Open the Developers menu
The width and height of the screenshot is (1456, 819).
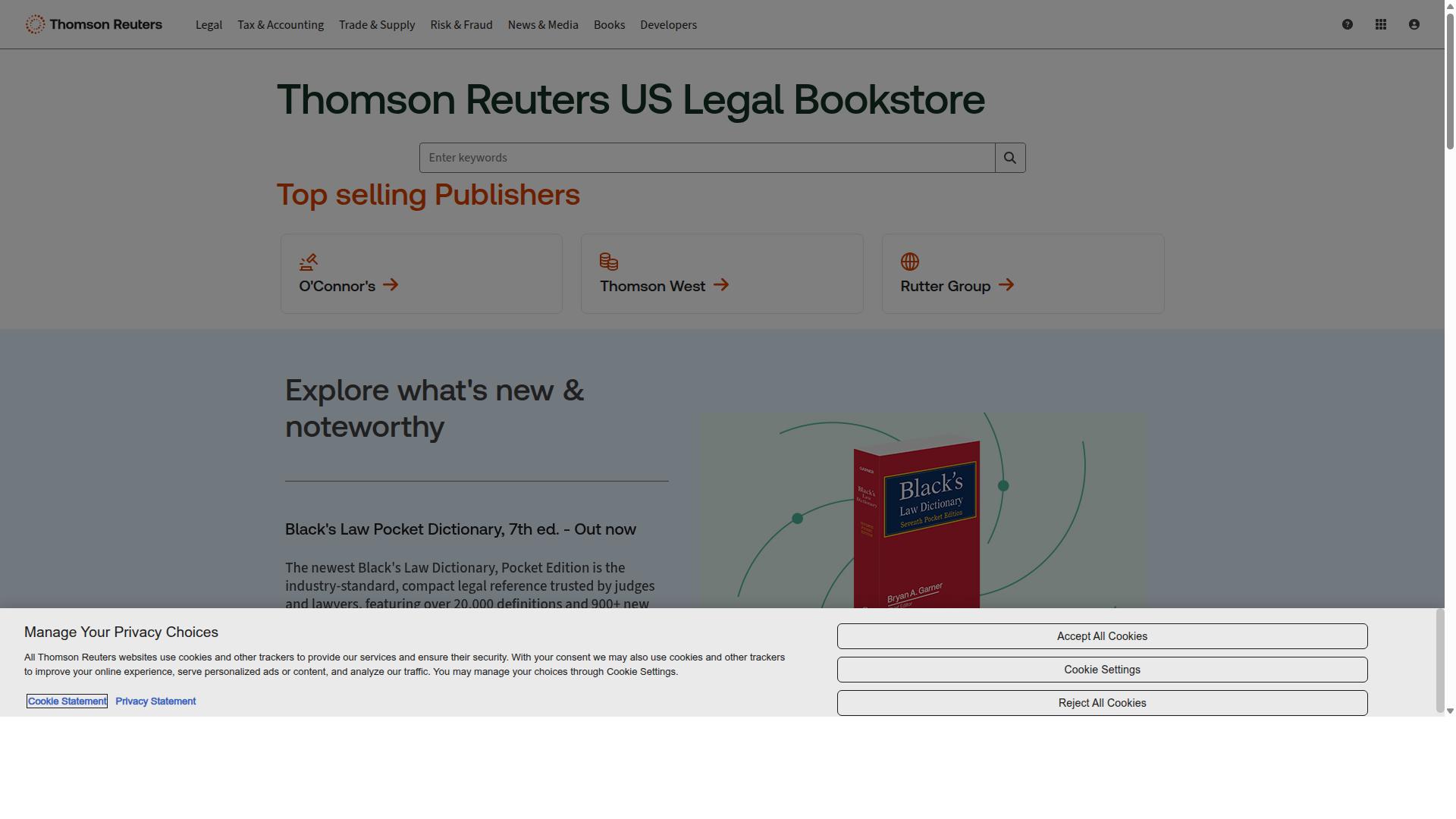(668, 25)
